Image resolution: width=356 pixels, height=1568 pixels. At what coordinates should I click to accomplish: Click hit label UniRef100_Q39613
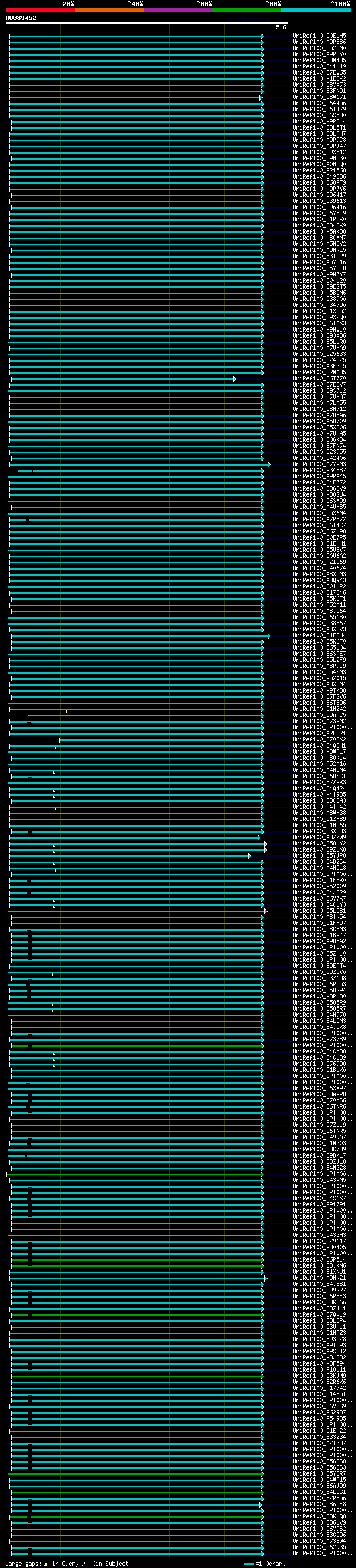[319, 201]
